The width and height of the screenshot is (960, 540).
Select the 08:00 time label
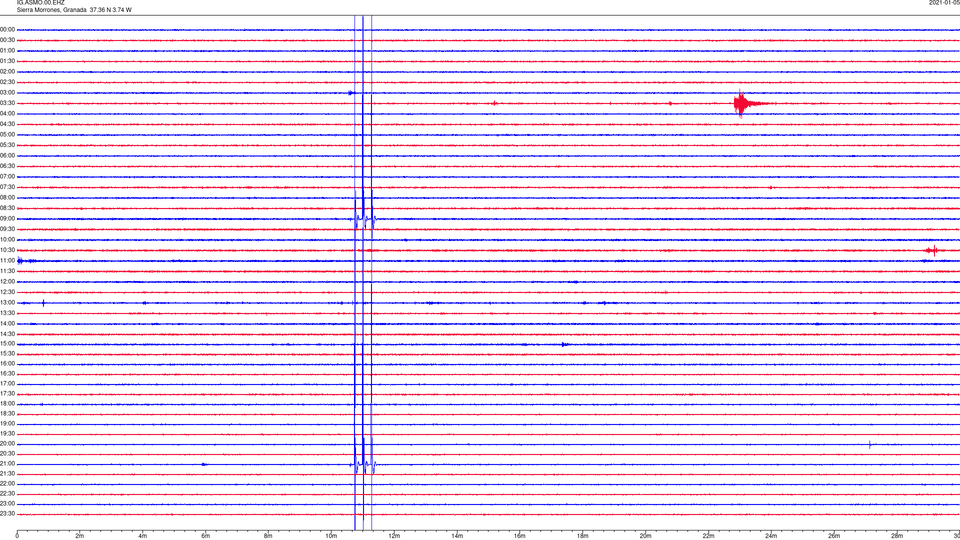click(x=7, y=197)
